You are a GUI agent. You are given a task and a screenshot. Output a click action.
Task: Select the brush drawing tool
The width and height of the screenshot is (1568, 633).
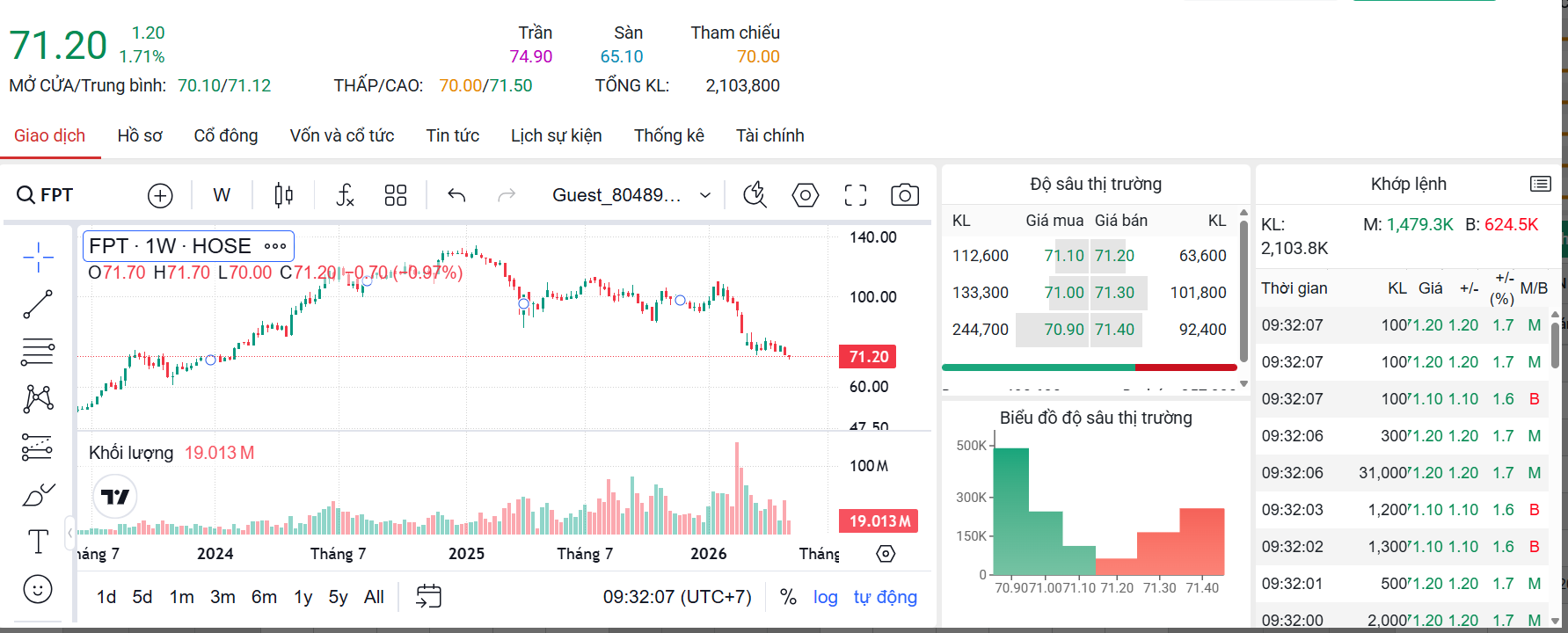(x=38, y=495)
